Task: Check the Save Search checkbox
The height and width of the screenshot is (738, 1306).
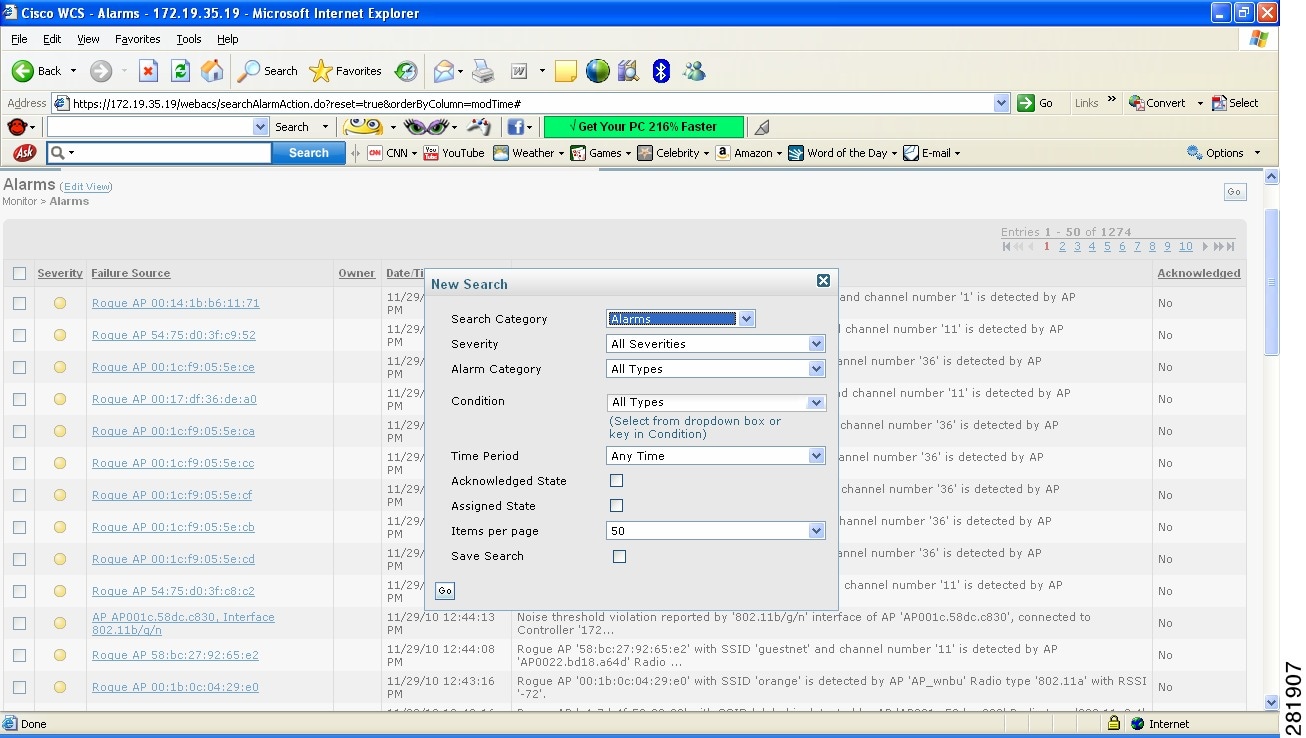Action: (619, 556)
